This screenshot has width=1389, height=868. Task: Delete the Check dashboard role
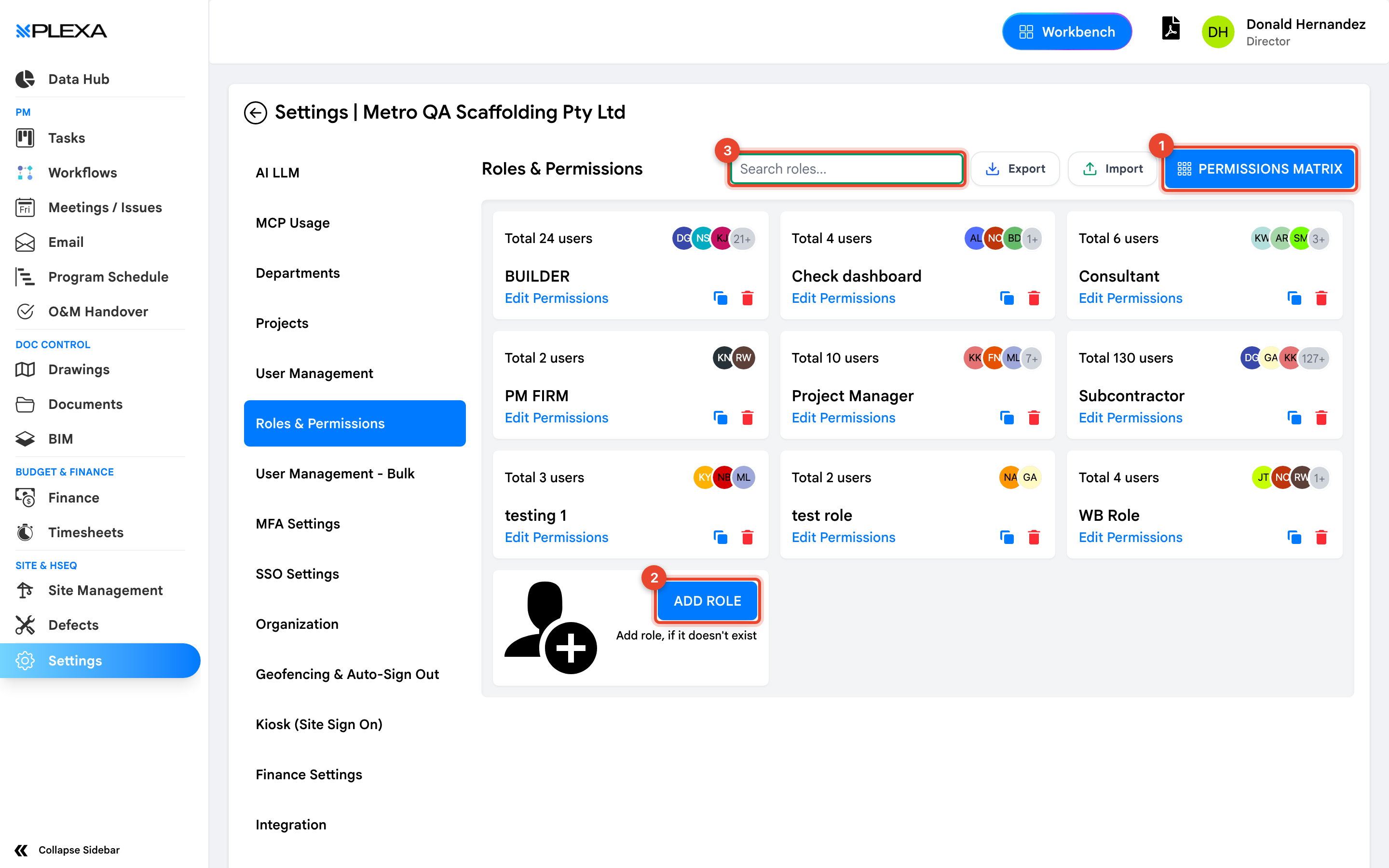[1034, 298]
